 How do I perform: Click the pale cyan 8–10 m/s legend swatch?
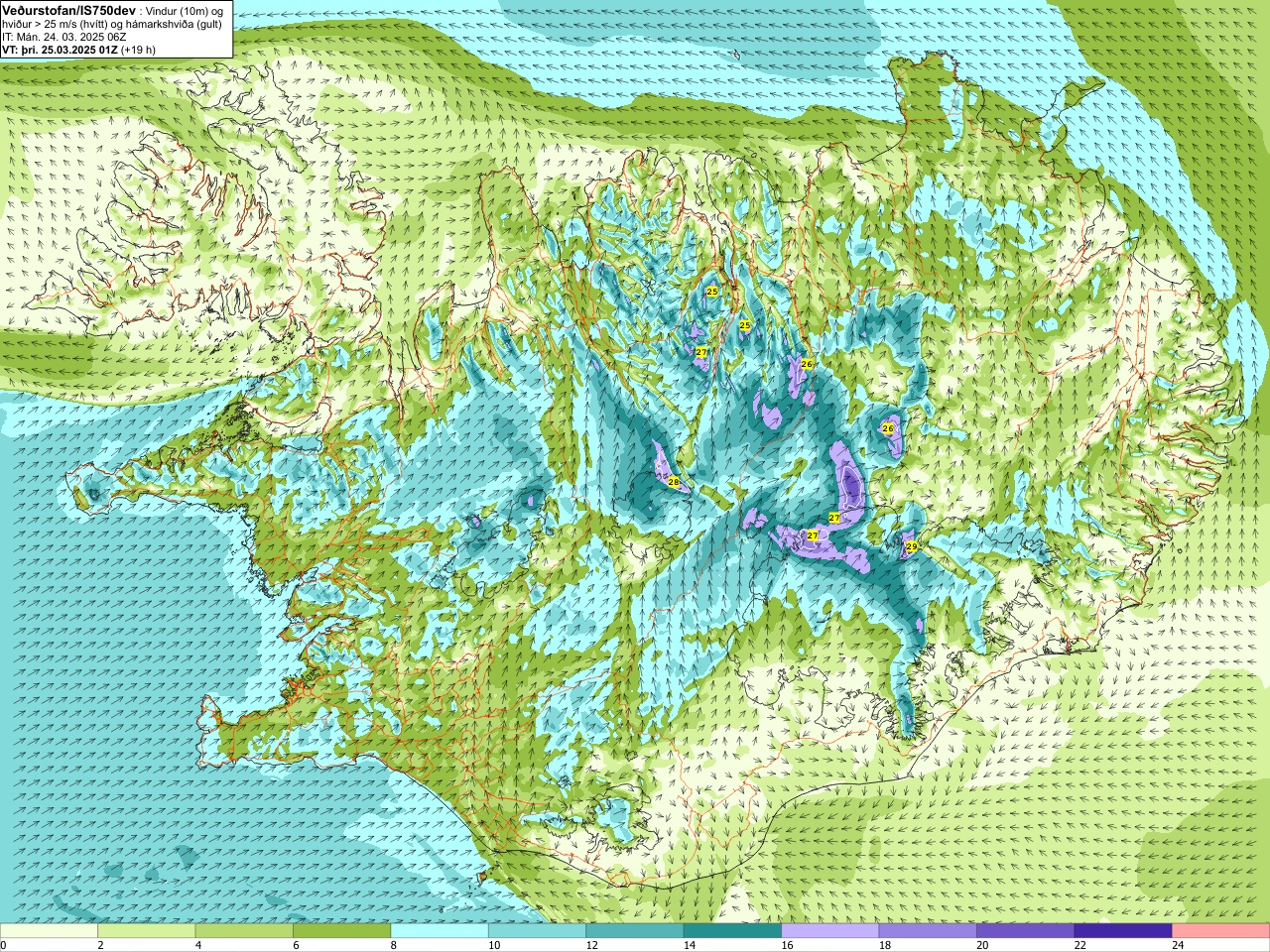[x=440, y=930]
